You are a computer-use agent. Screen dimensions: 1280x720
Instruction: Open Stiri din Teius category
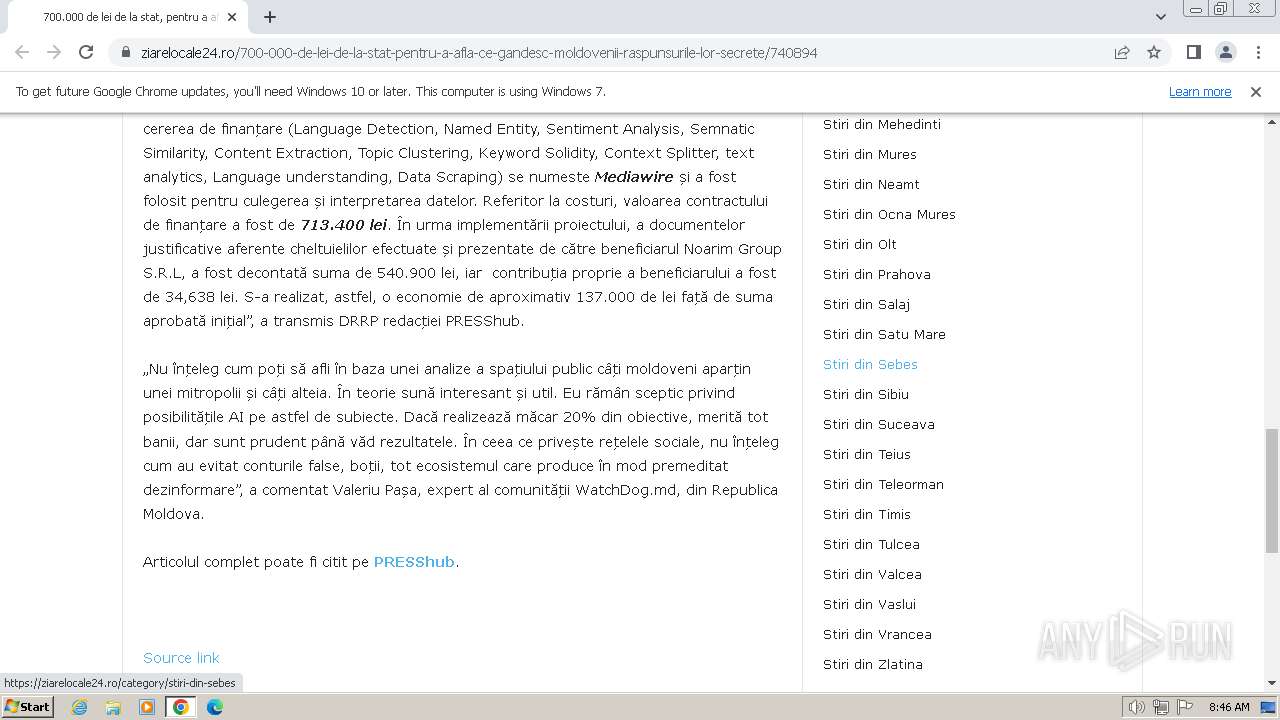(x=867, y=454)
